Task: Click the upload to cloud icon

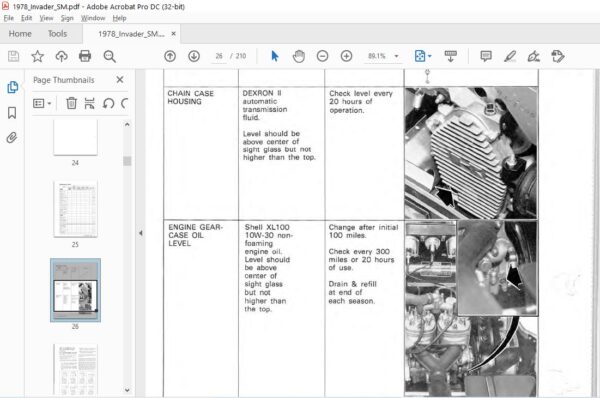Action: (61, 56)
